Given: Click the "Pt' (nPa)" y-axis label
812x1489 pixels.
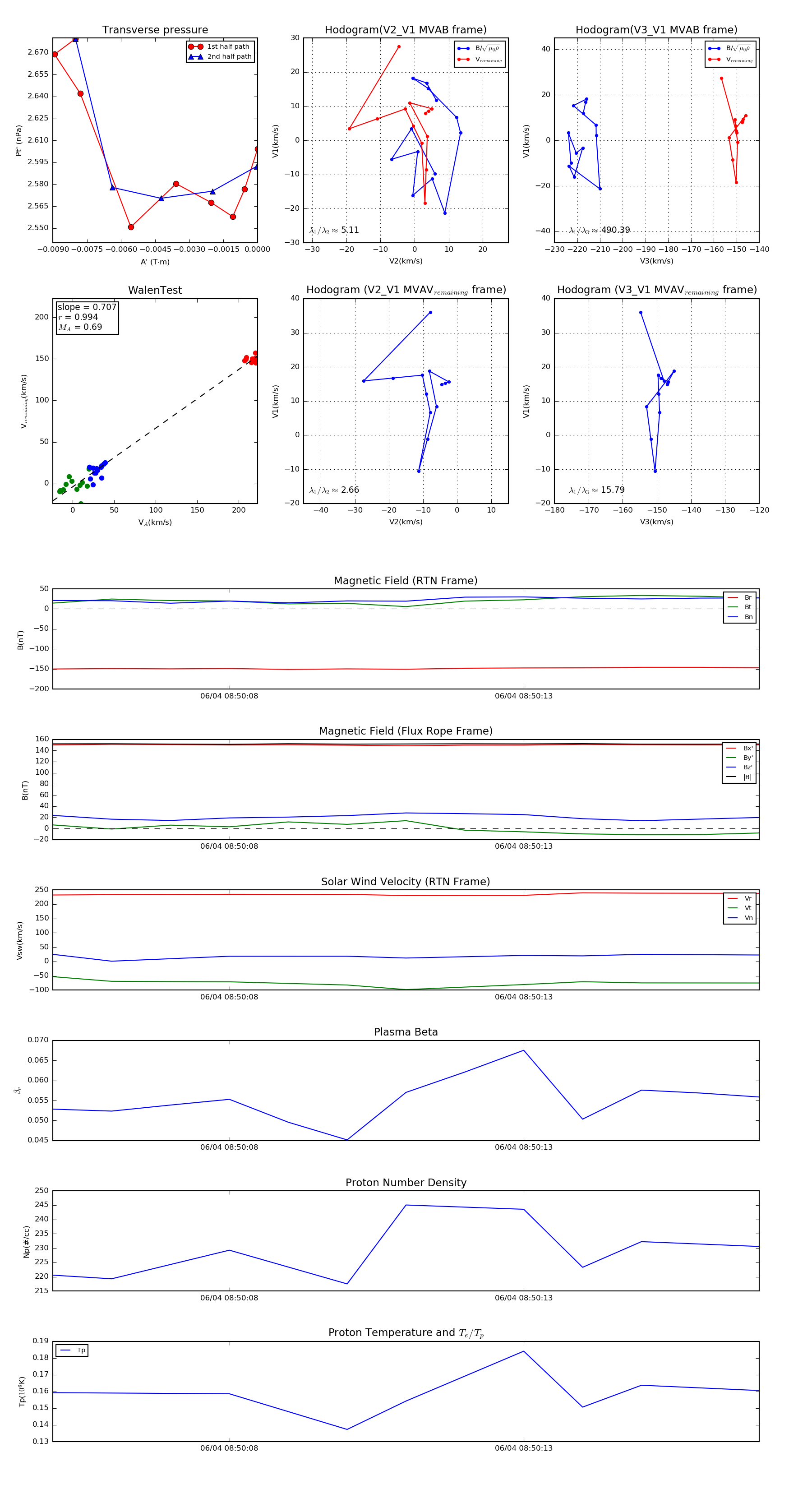Looking at the screenshot, I should tap(18, 140).
